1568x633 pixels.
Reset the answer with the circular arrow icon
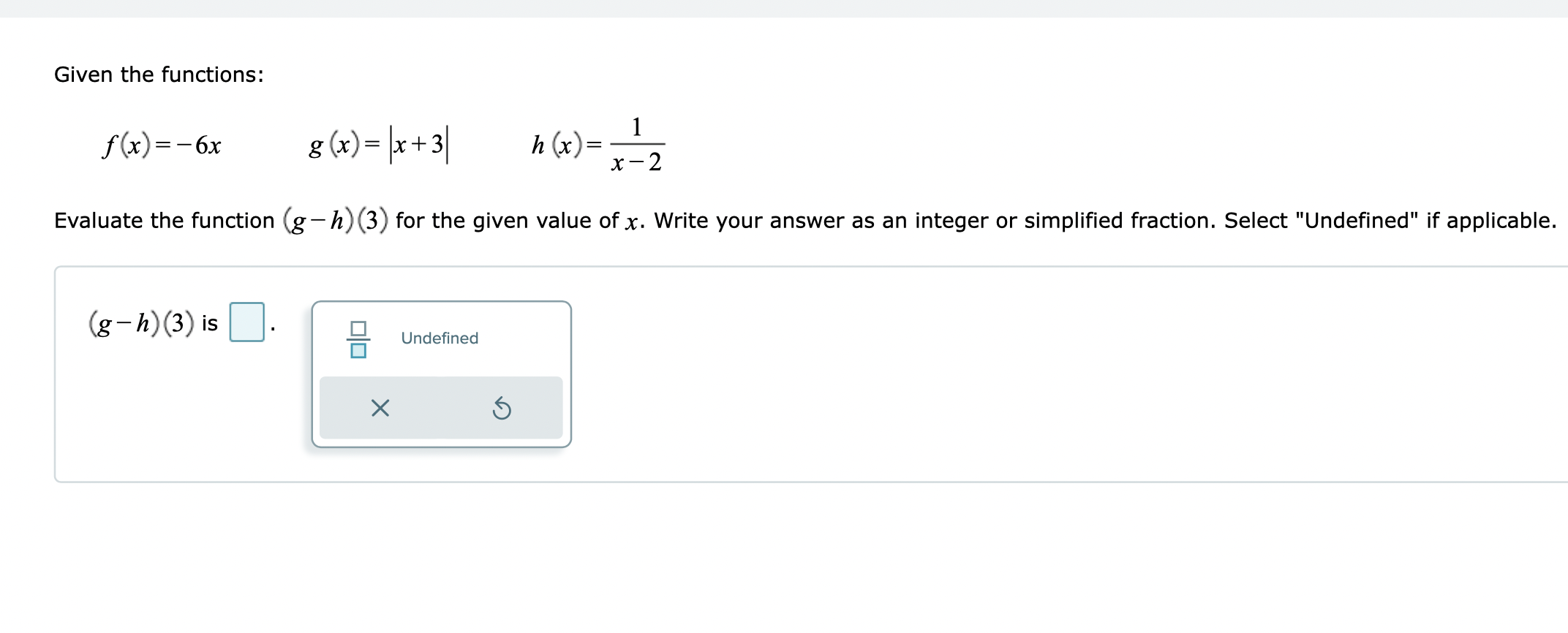[501, 409]
